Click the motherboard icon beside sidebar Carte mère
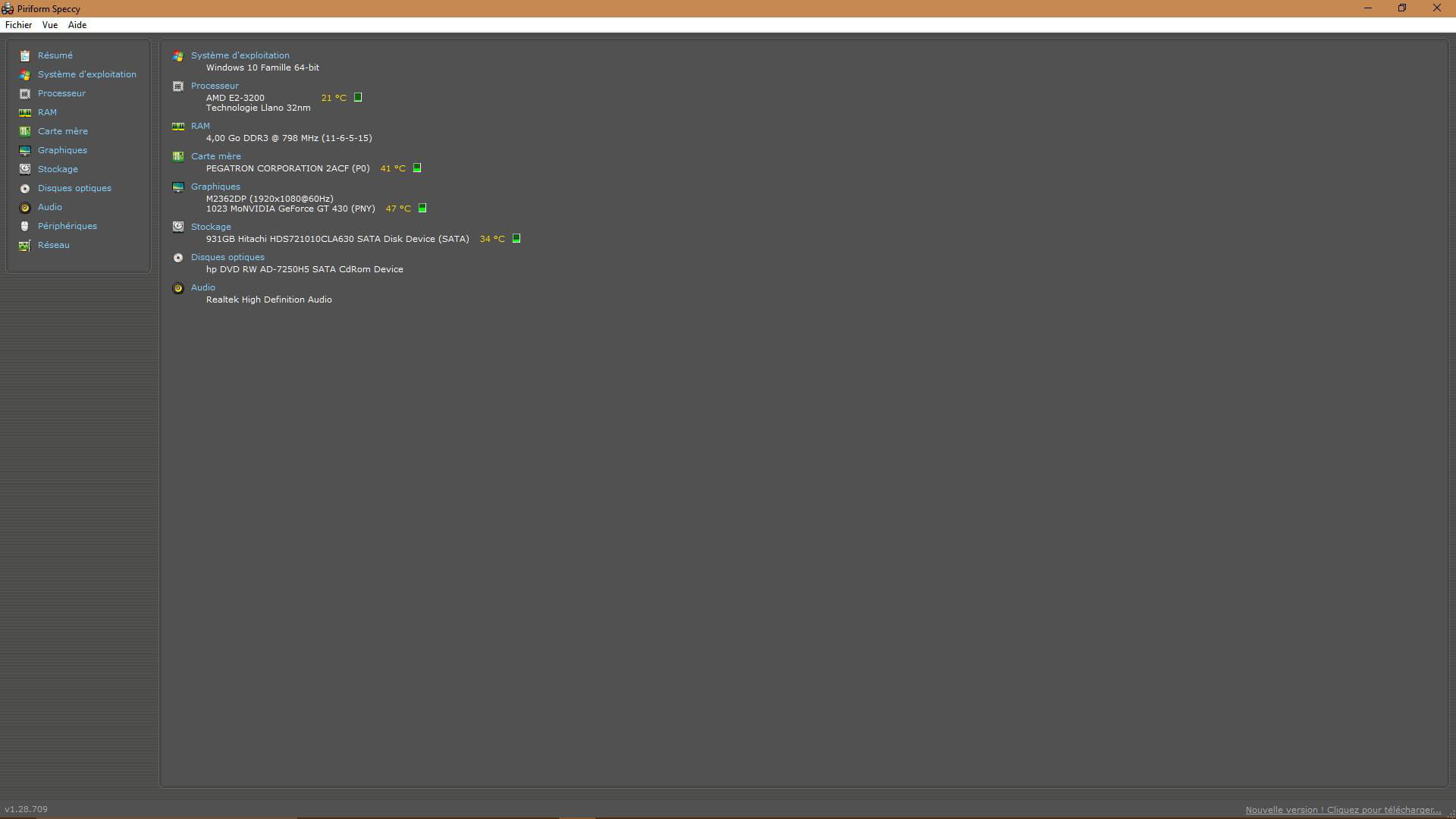Screen dimensions: 1456x819 pyautogui.click(x=25, y=131)
